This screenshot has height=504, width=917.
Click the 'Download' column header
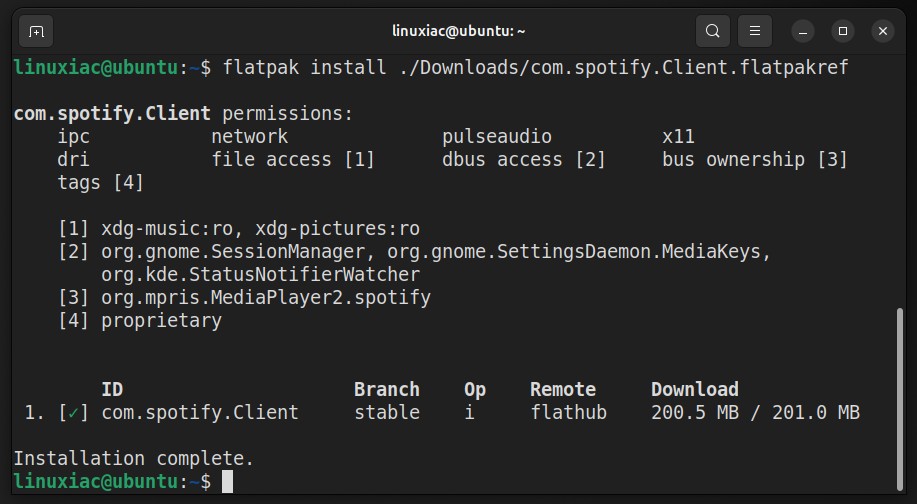click(695, 389)
